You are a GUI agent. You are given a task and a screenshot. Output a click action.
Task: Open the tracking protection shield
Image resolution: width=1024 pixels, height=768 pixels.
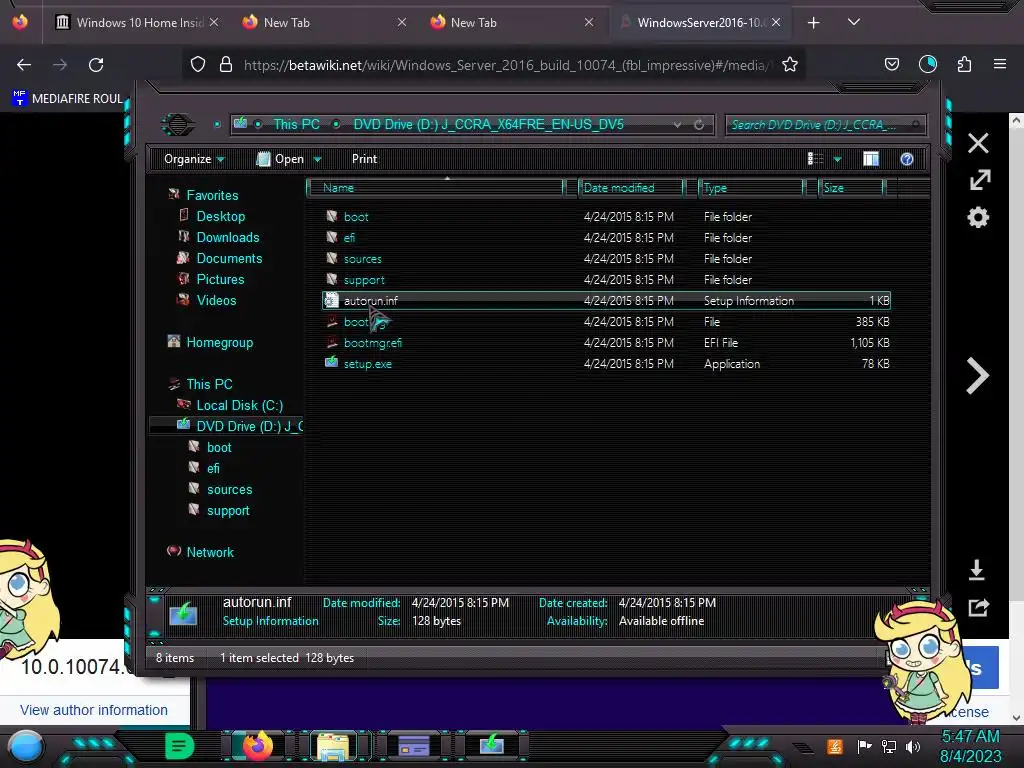pyautogui.click(x=198, y=65)
